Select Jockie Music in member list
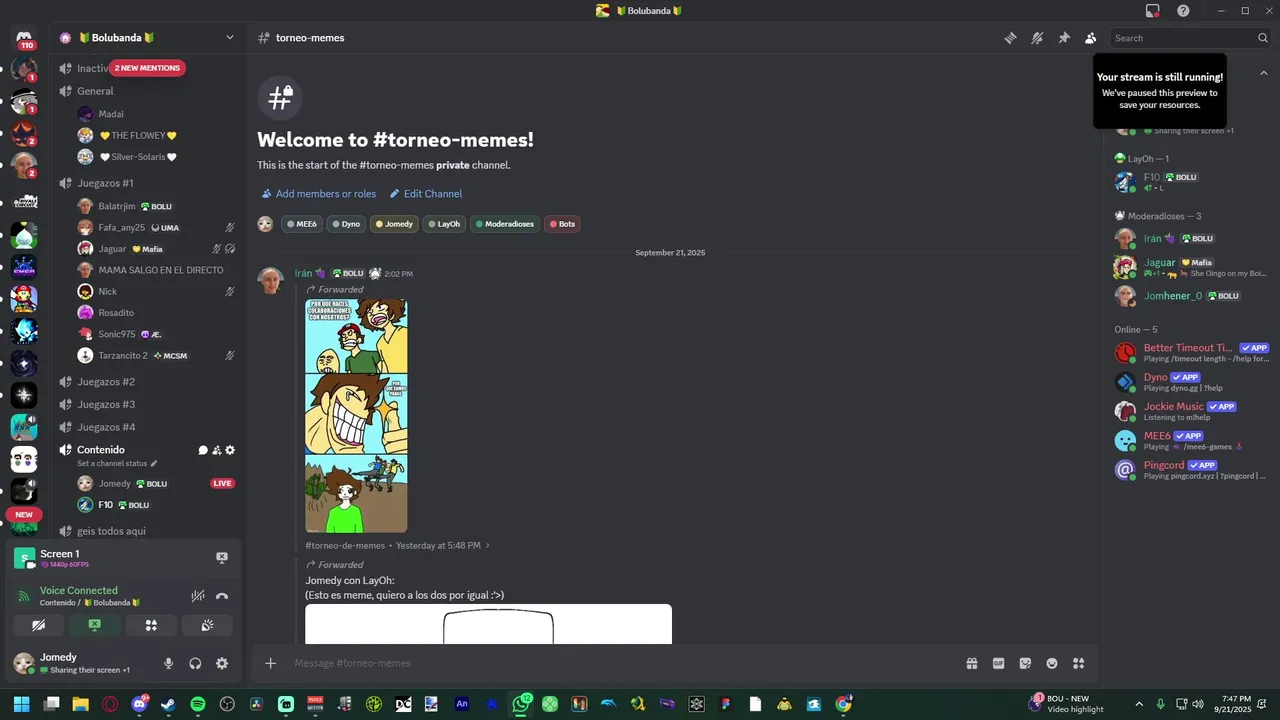The height and width of the screenshot is (720, 1280). 1190,411
